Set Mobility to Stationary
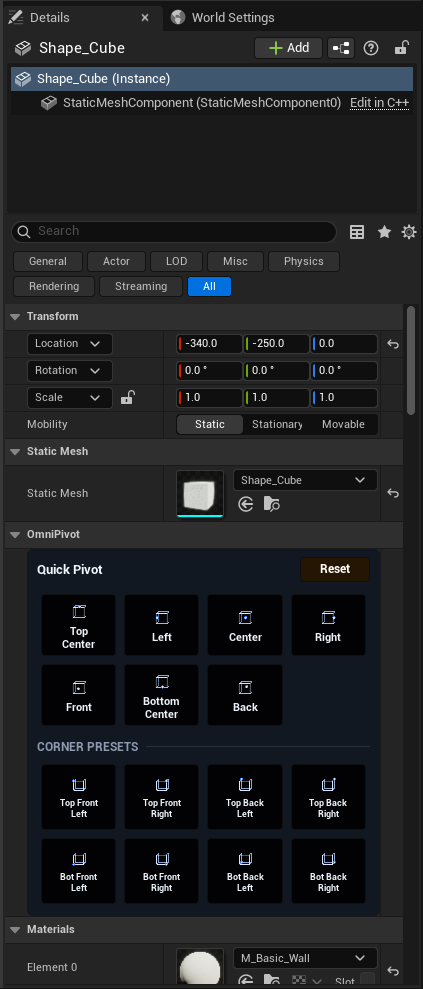This screenshot has width=423, height=989. [x=277, y=424]
